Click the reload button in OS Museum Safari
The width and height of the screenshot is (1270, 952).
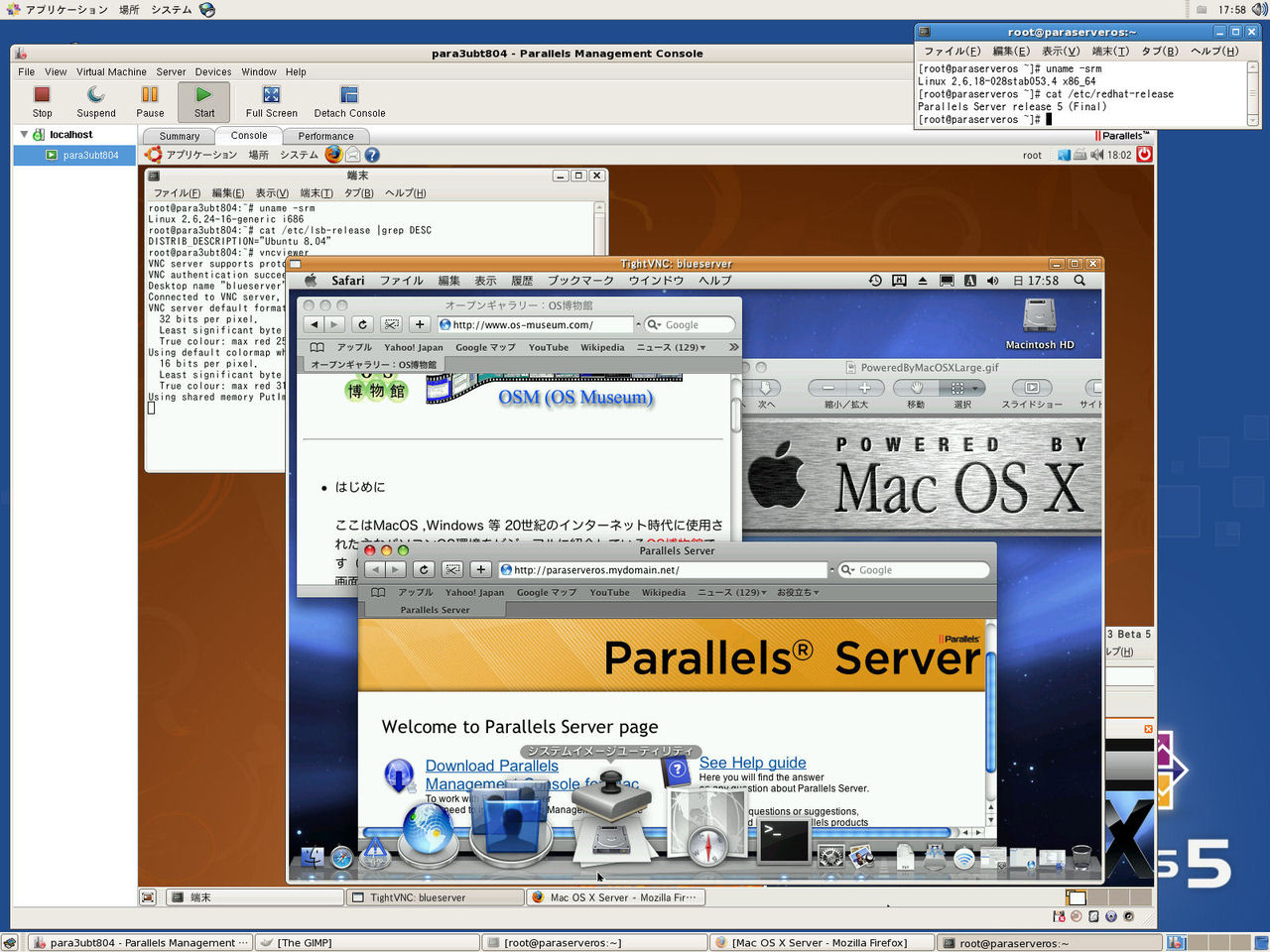[363, 324]
